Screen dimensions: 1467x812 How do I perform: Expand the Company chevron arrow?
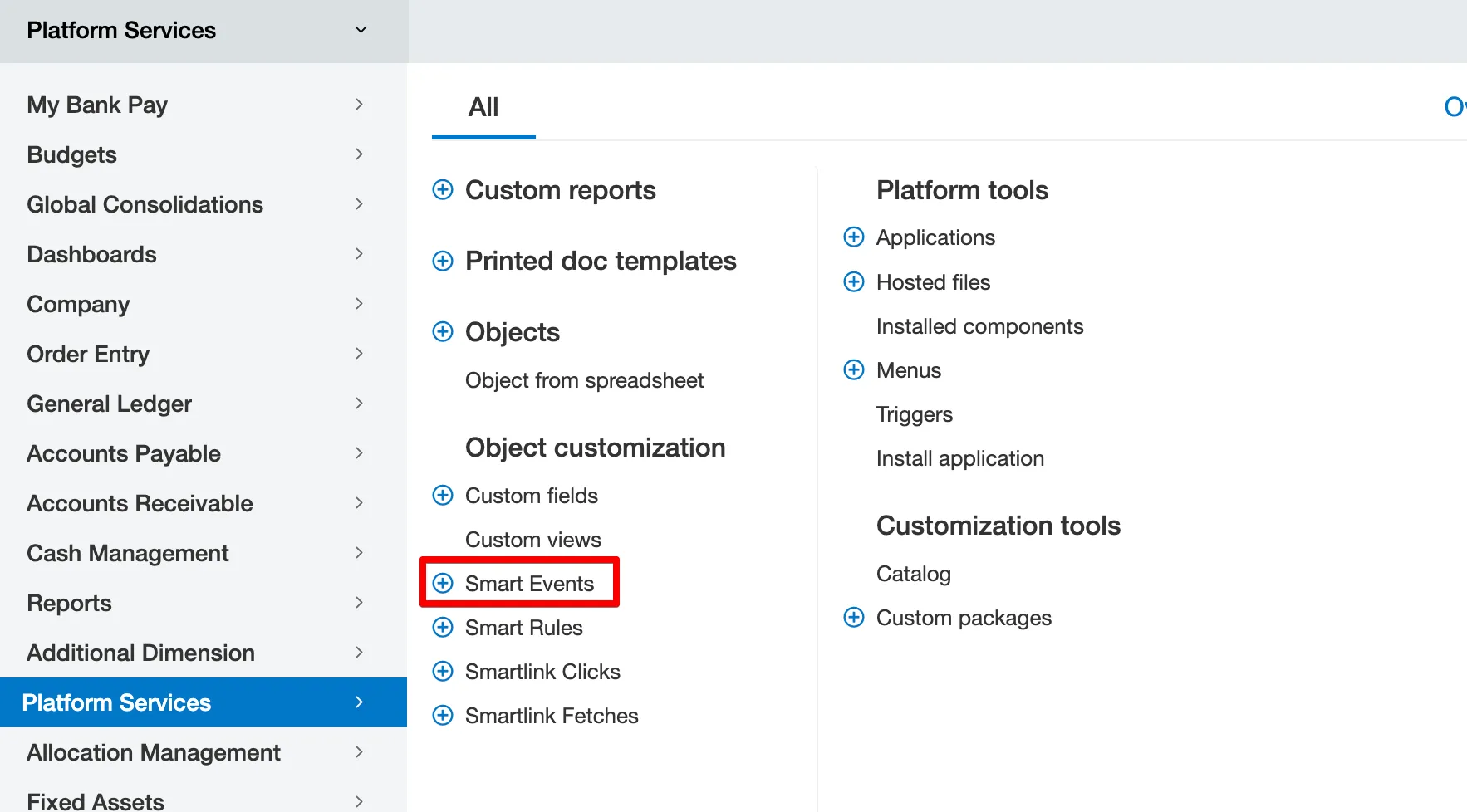(x=359, y=304)
